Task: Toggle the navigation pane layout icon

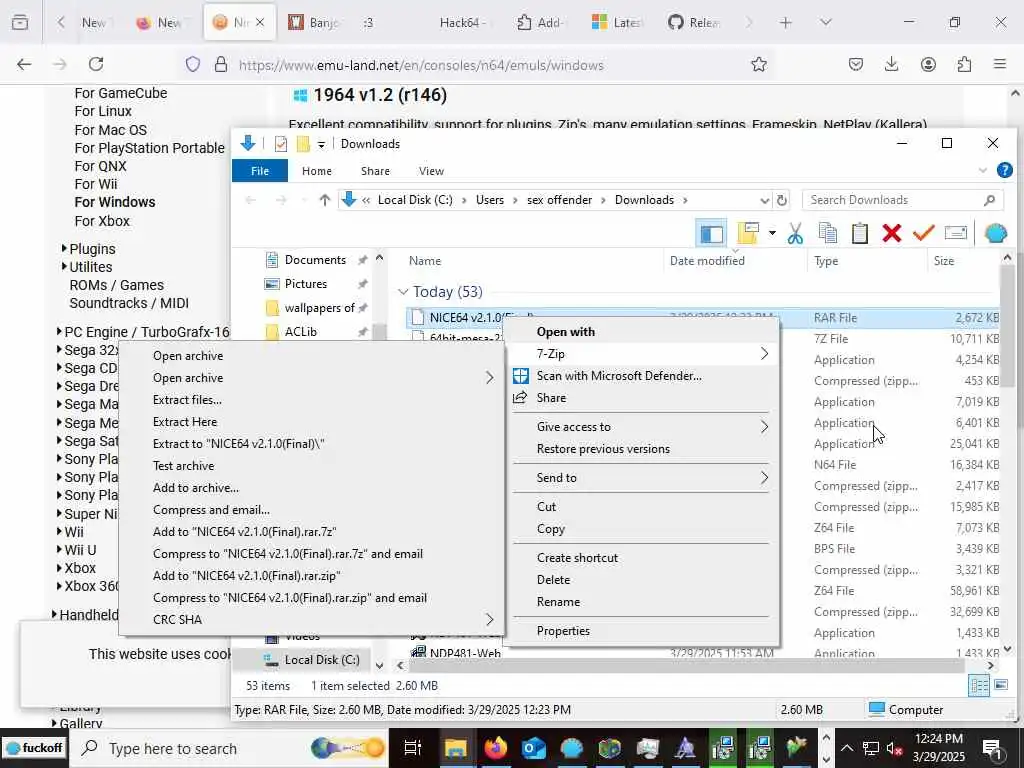Action: click(711, 233)
